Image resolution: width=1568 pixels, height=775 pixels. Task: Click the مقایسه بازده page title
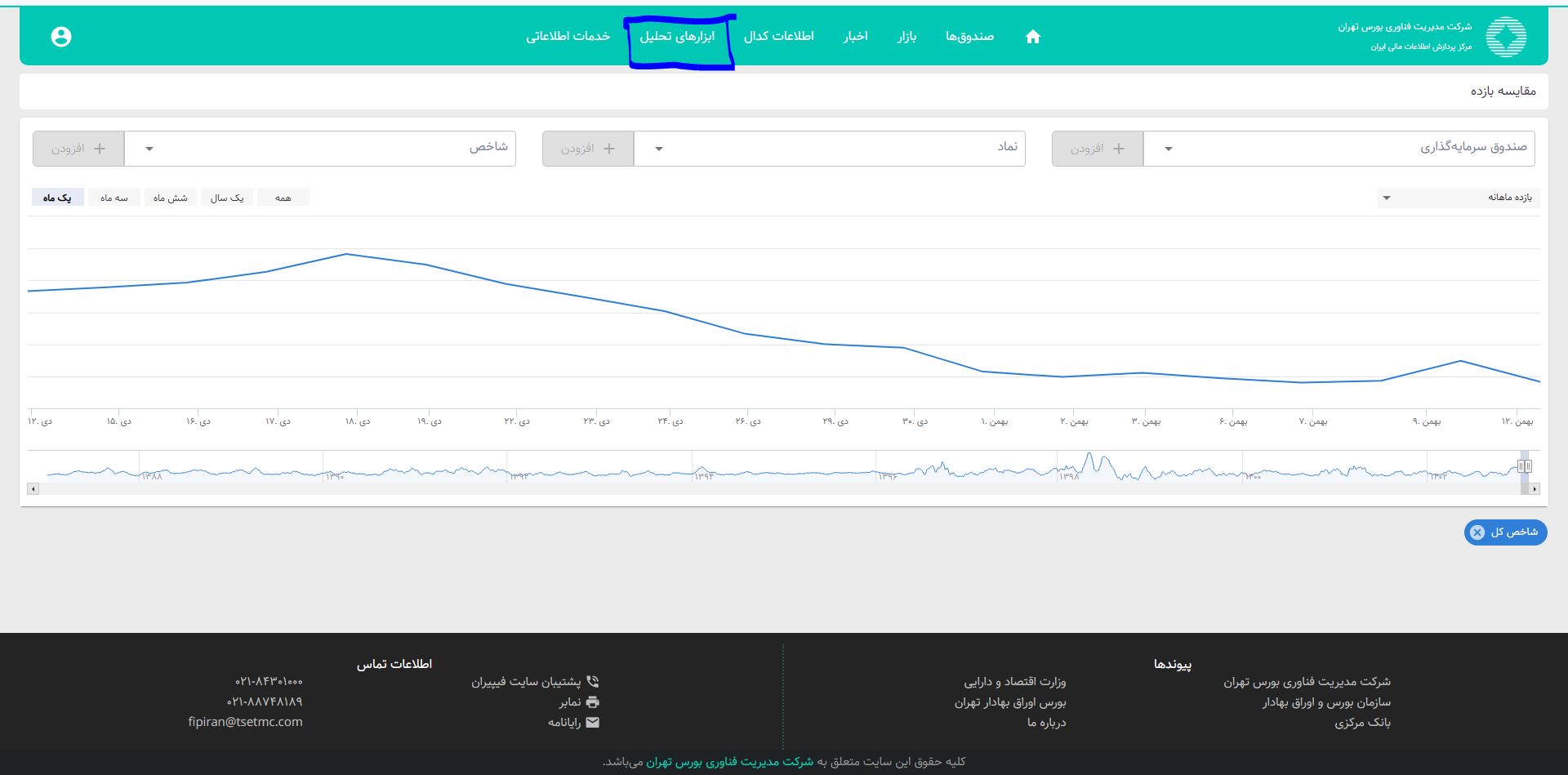pos(1503,91)
